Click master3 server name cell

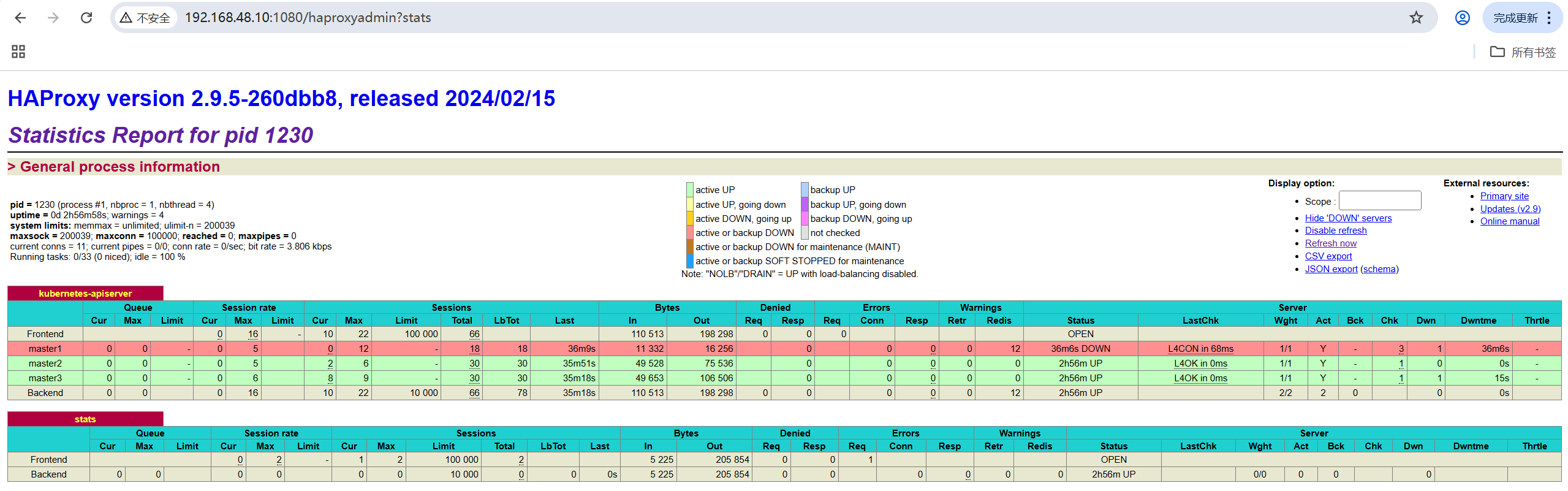click(x=45, y=378)
